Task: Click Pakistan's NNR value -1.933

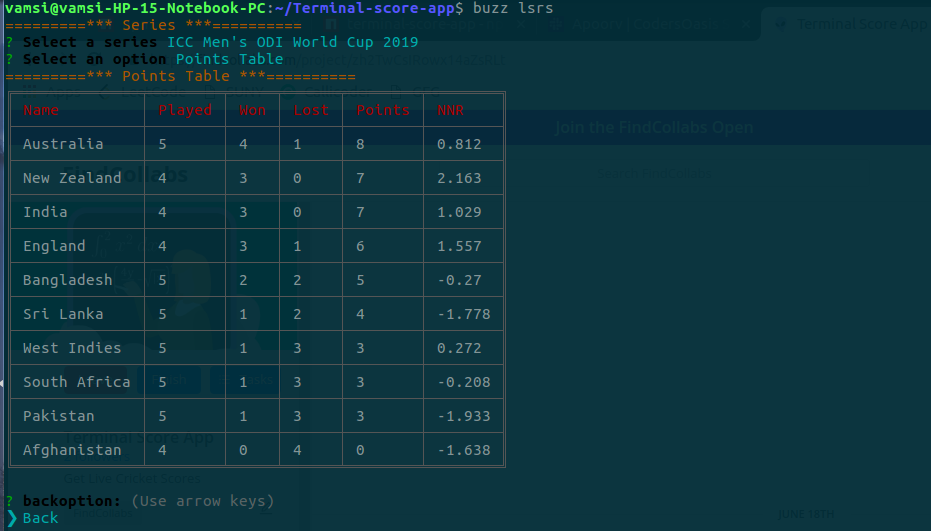Action: 464,416
